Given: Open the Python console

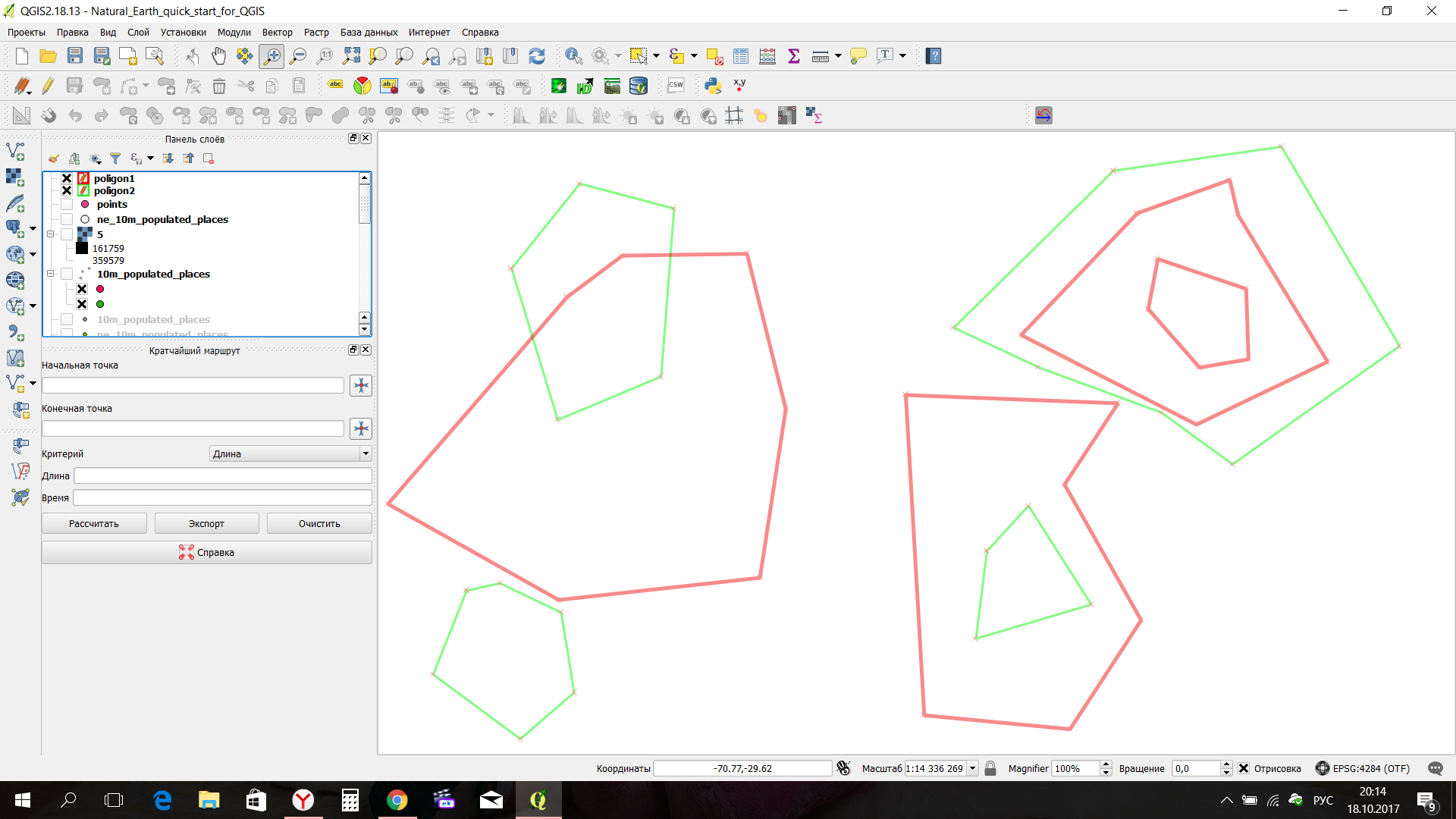Looking at the screenshot, I should 712,86.
